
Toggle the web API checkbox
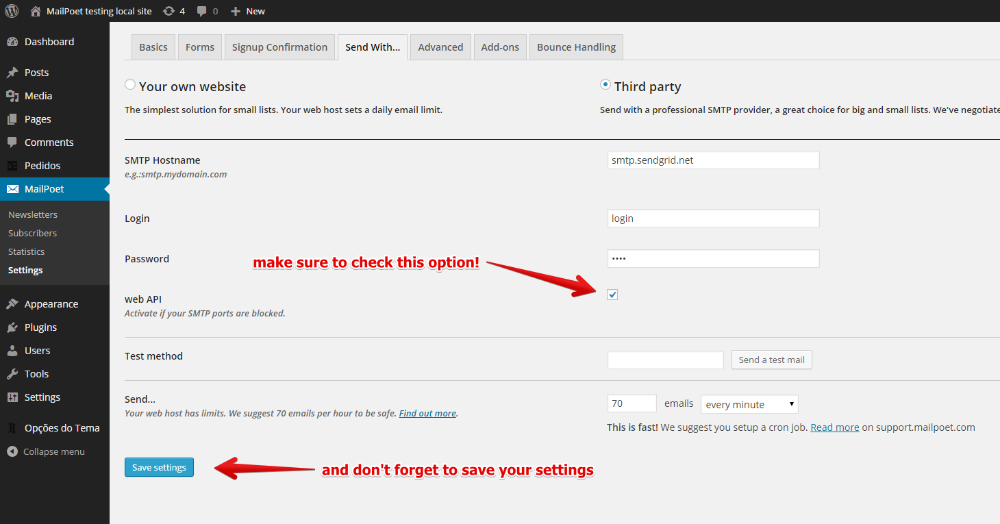pyautogui.click(x=612, y=295)
